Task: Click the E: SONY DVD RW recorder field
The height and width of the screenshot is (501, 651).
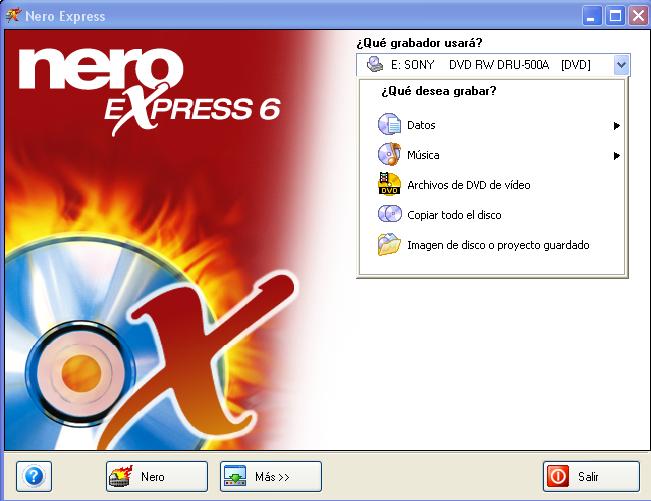Action: pos(493,64)
